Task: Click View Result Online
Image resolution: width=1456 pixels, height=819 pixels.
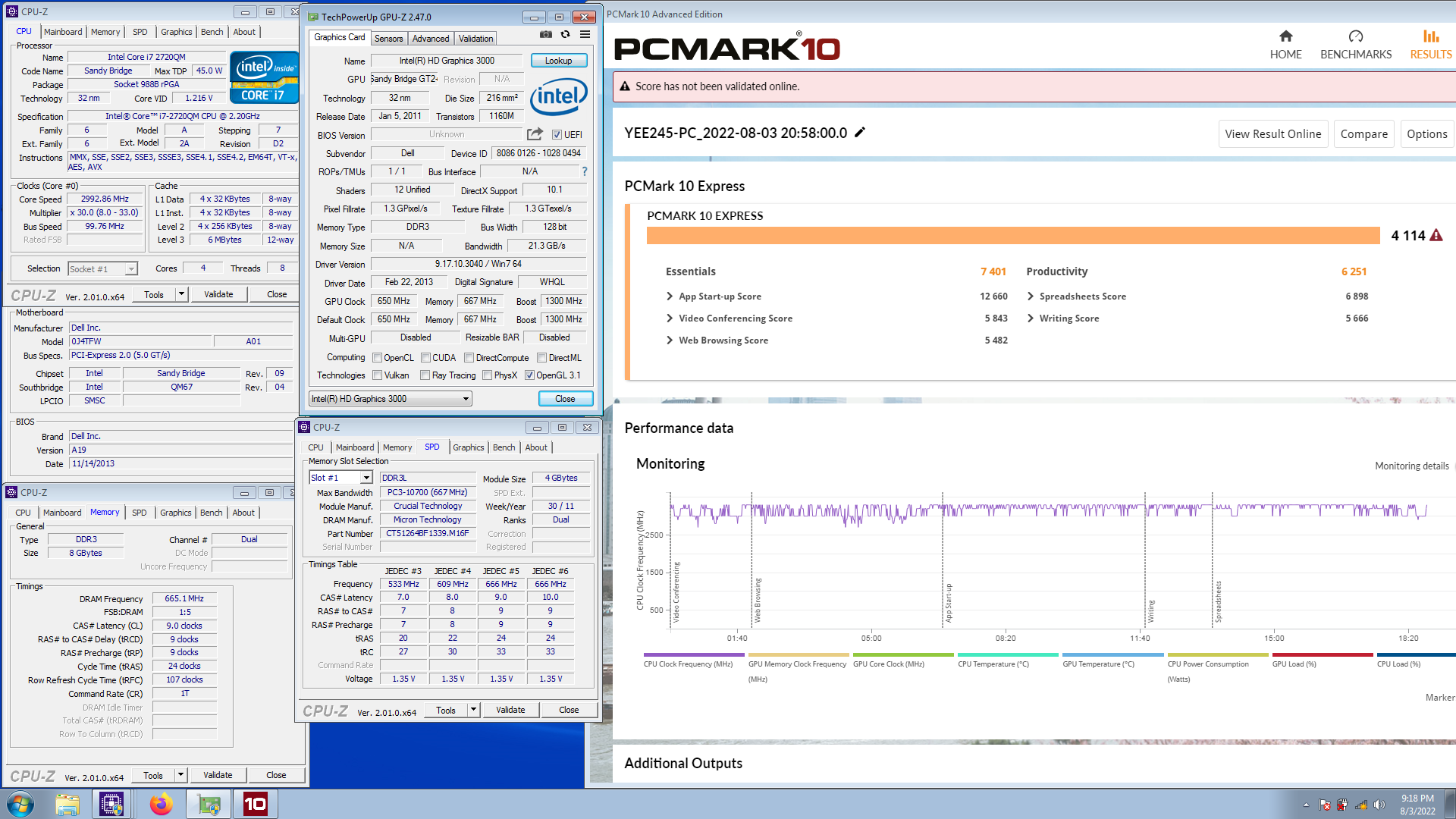Action: [x=1273, y=134]
